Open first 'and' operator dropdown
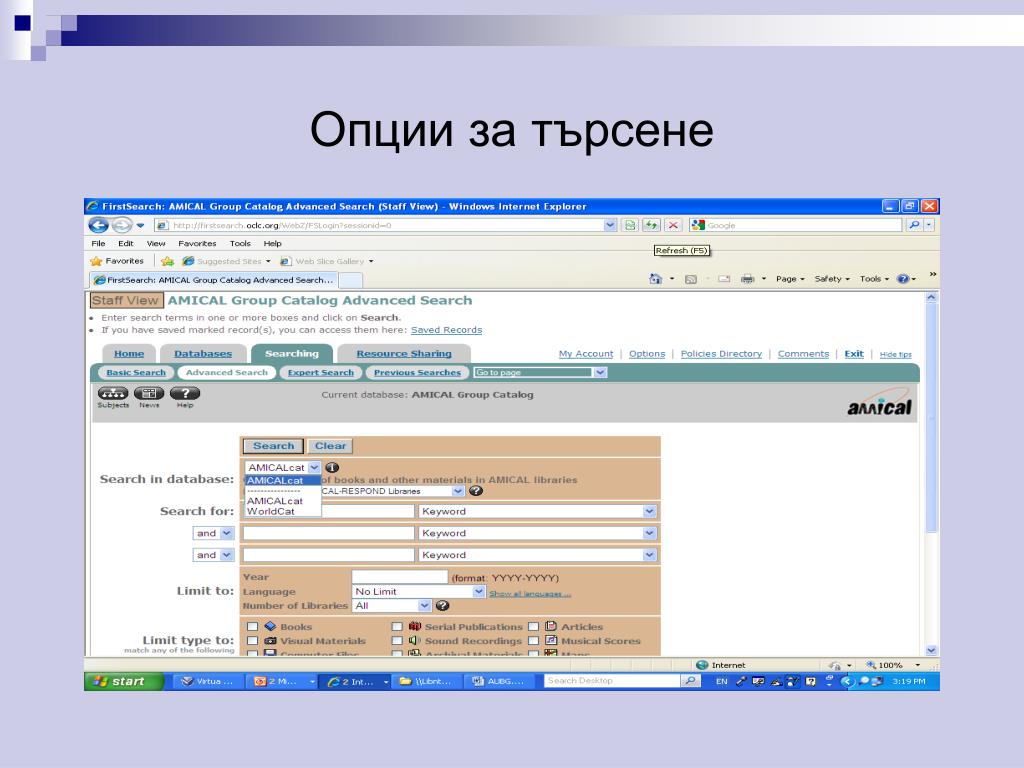Viewport: 1024px width, 768px height. coord(213,533)
